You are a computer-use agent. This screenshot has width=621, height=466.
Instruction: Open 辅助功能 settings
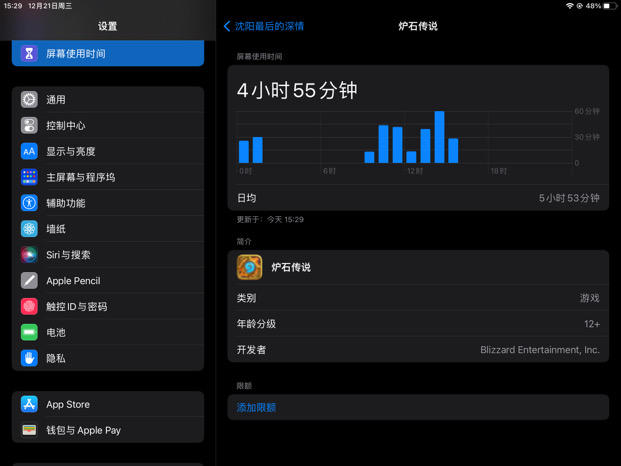click(x=108, y=203)
